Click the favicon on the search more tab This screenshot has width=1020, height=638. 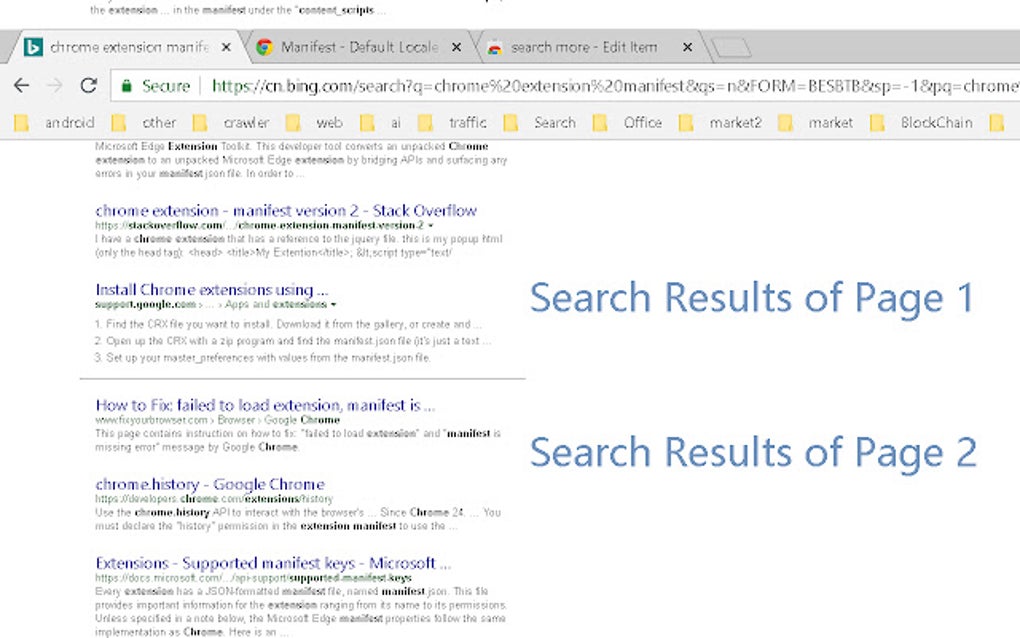pyautogui.click(x=494, y=47)
